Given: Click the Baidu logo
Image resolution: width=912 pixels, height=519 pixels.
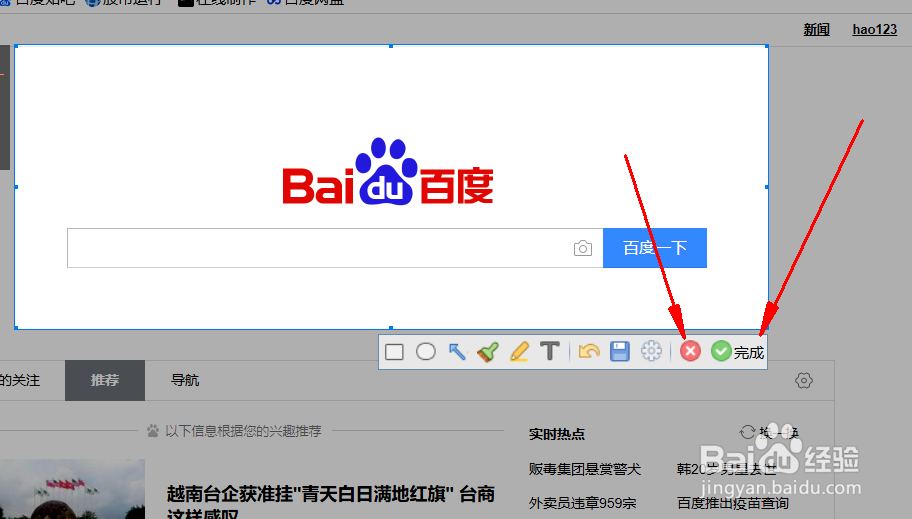Looking at the screenshot, I should point(388,172).
